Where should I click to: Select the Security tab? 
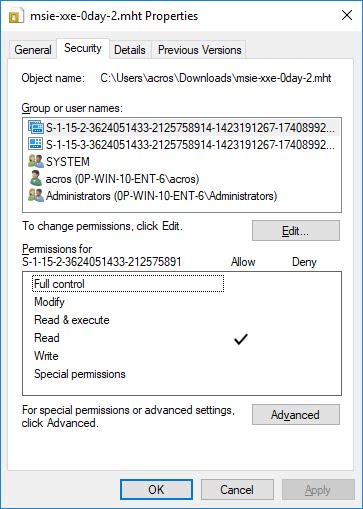coord(83,48)
